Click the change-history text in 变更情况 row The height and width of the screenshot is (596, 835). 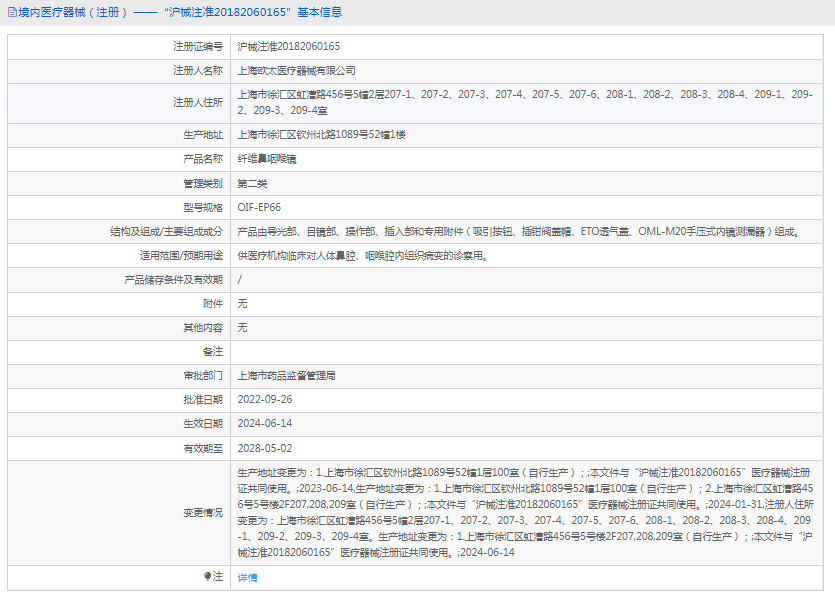coord(526,512)
